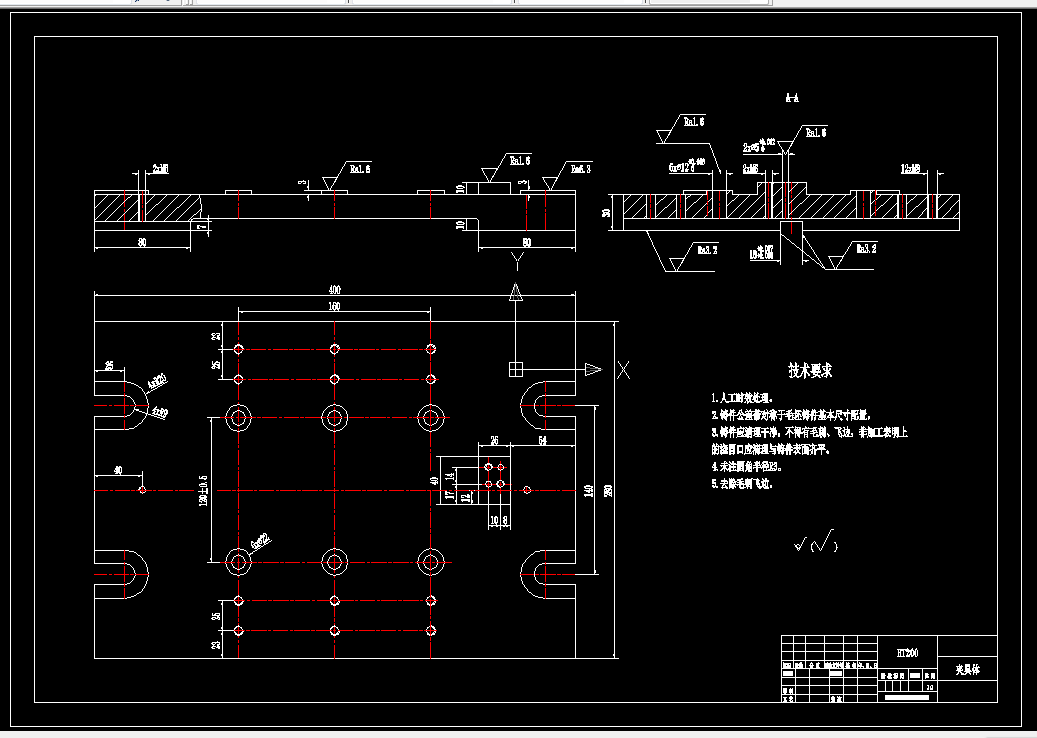The image size is (1037, 738).
Task: Select the A-A section view label
Action: coord(792,98)
